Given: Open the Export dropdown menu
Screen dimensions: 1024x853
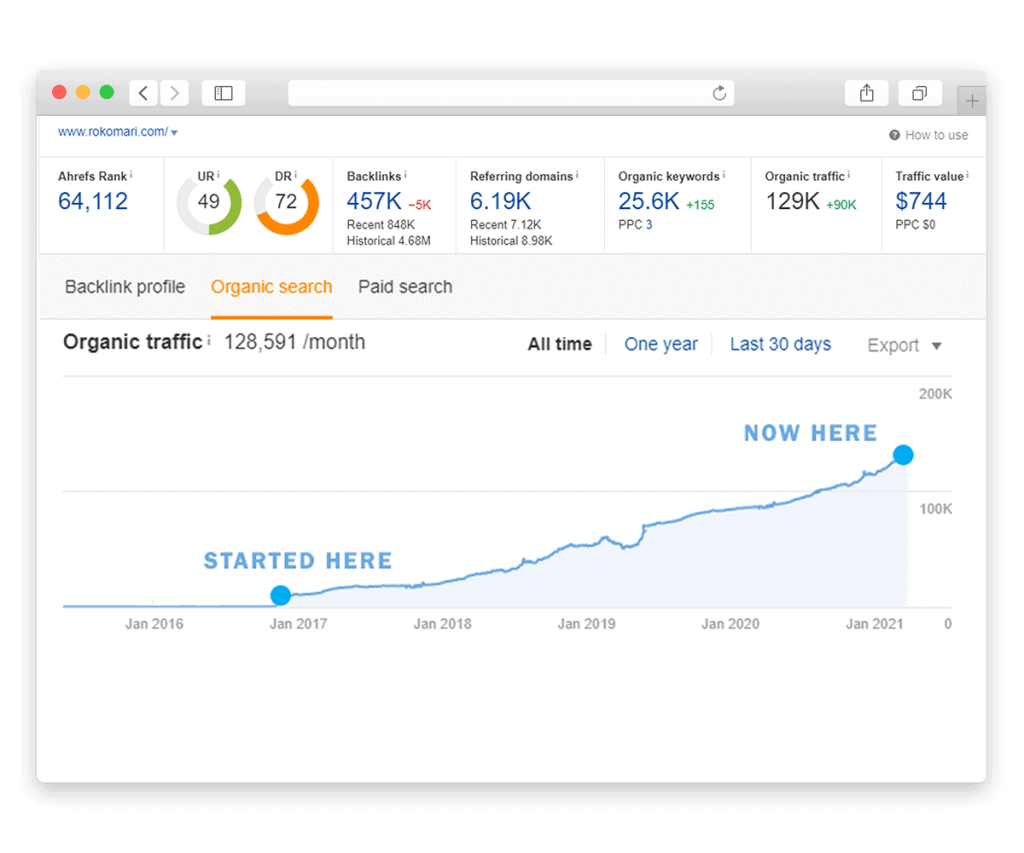Looking at the screenshot, I should tap(904, 345).
